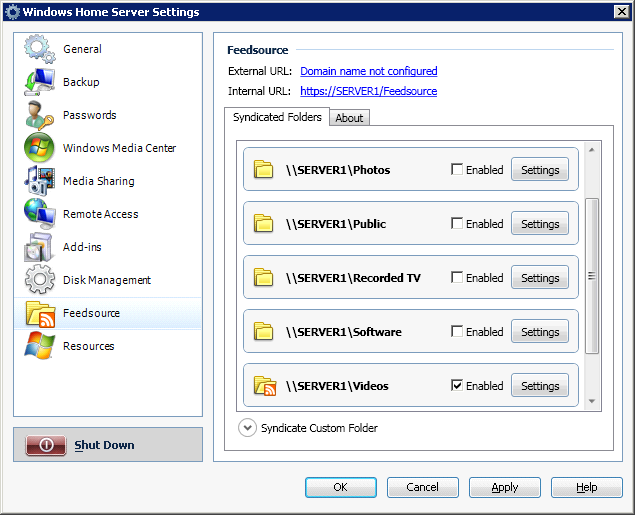
Task: Click the title bar gear icon
Action: pyautogui.click(x=12, y=12)
